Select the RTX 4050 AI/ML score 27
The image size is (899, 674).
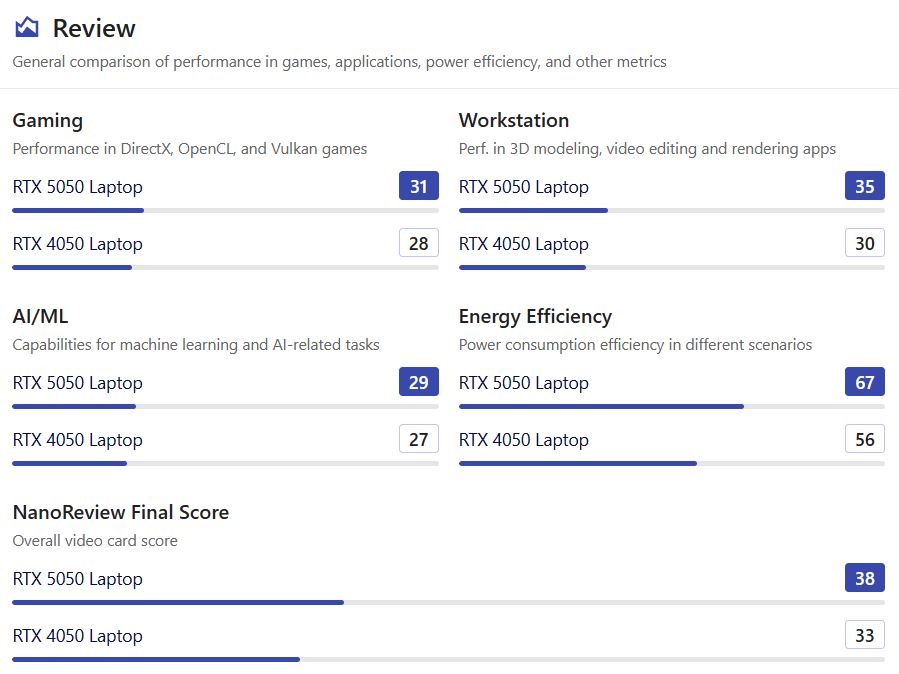click(418, 440)
